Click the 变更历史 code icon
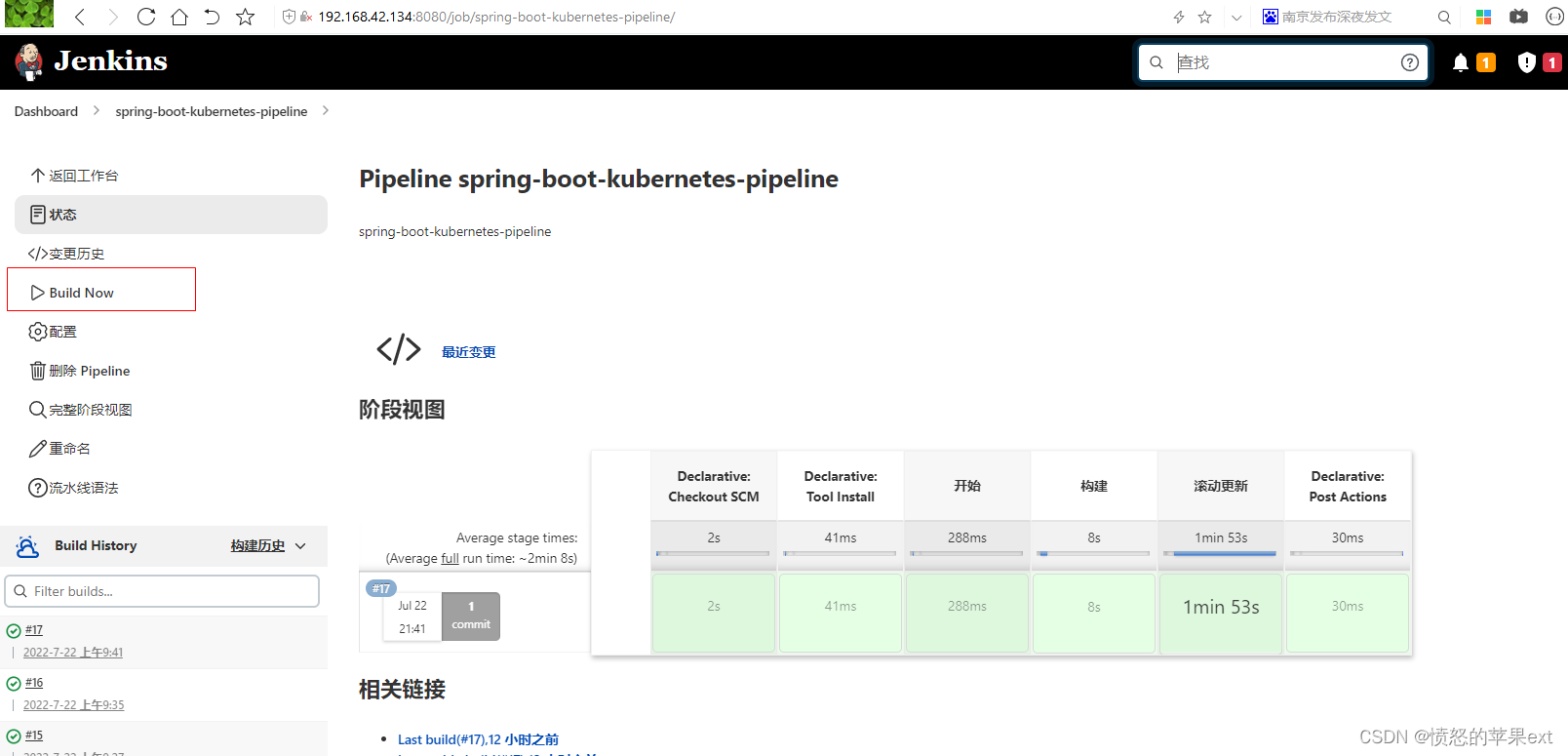 (x=38, y=254)
